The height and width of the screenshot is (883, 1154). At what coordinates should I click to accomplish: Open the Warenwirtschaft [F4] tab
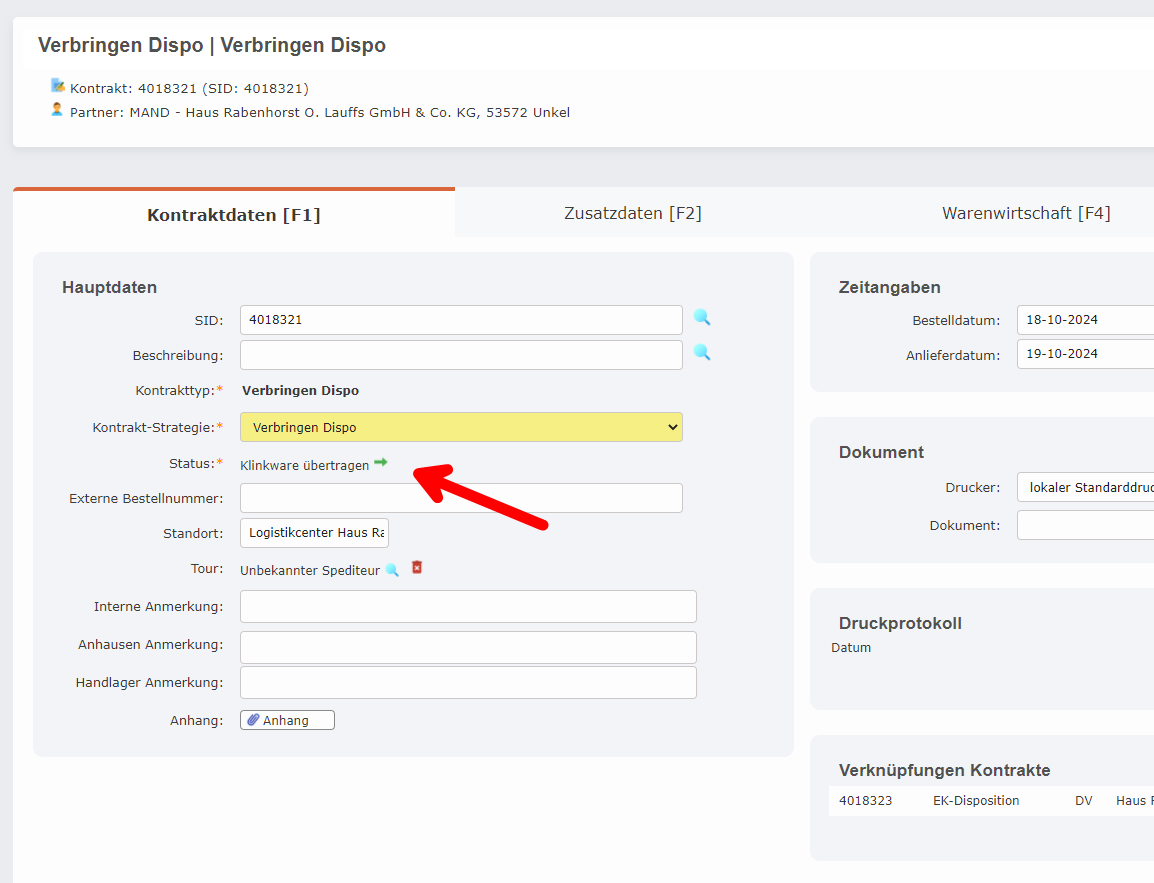coord(1026,212)
